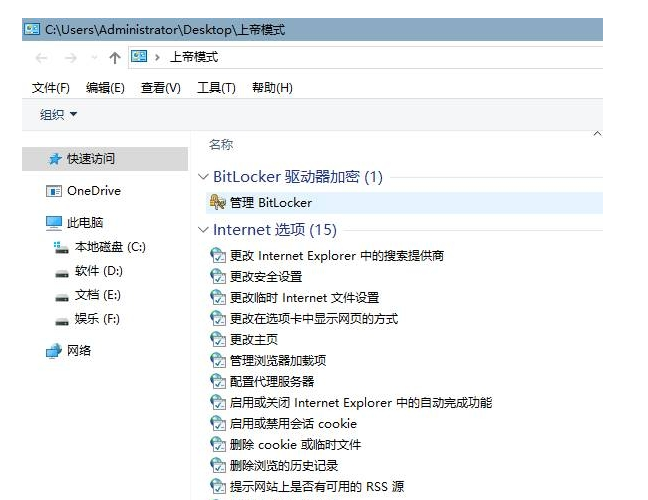Click the BitLocker 驱动器加密 (1) group header

[x=298, y=177]
